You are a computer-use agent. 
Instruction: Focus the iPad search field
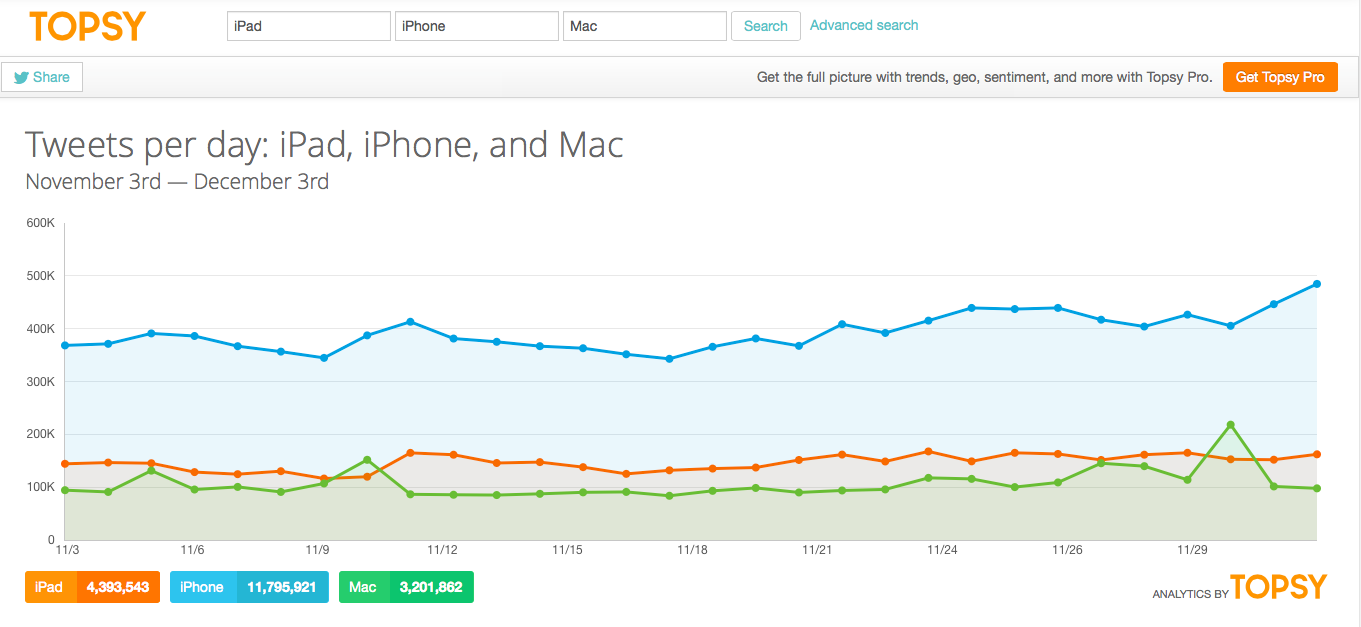[308, 26]
